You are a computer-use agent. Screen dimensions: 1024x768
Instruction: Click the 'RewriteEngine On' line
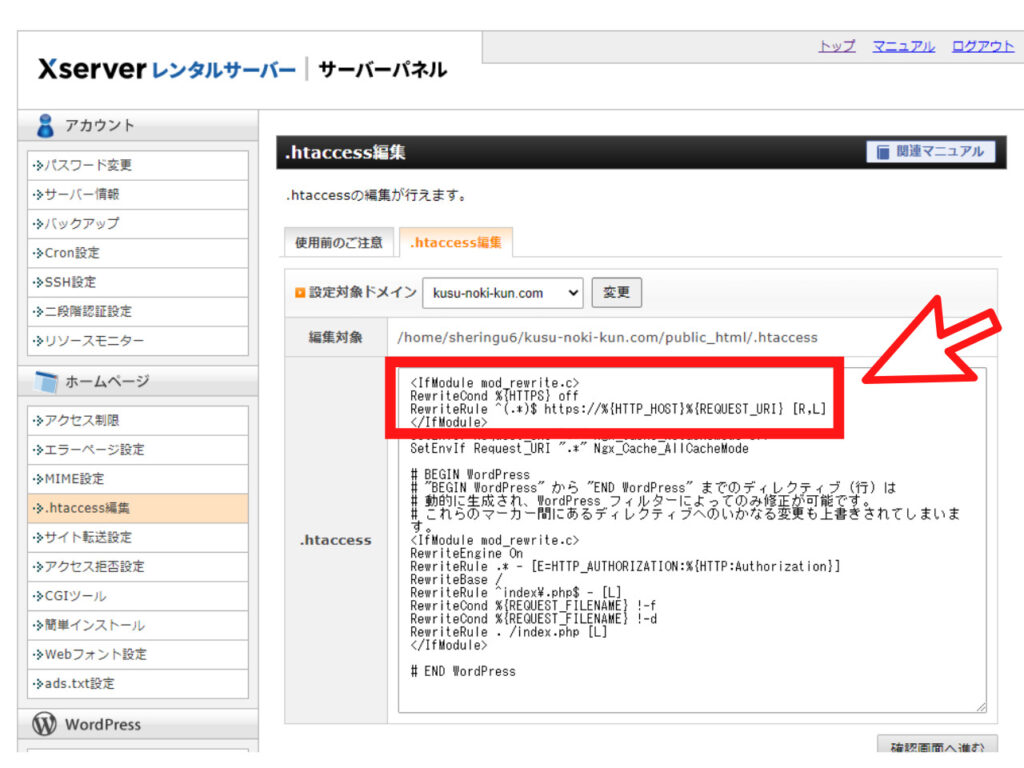466,554
